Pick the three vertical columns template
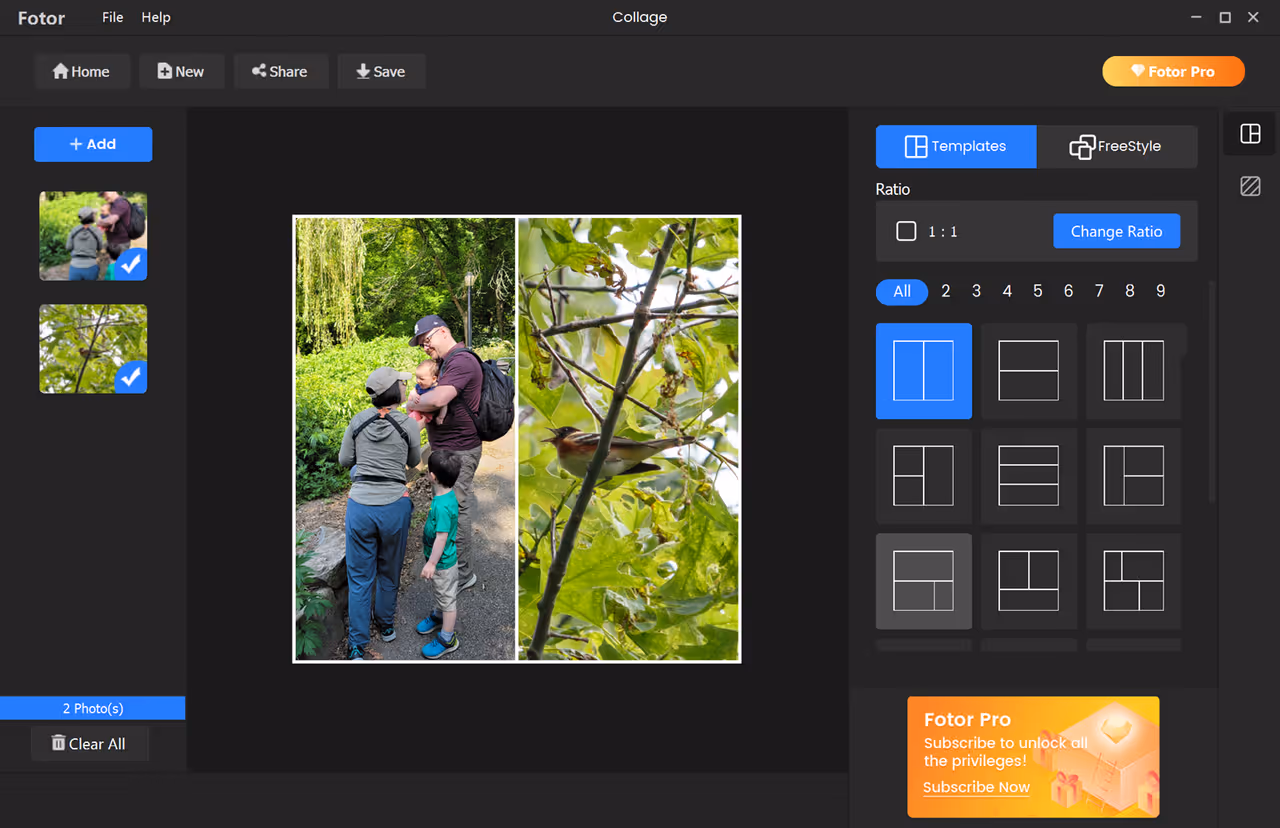The height and width of the screenshot is (828, 1280). (x=1133, y=371)
